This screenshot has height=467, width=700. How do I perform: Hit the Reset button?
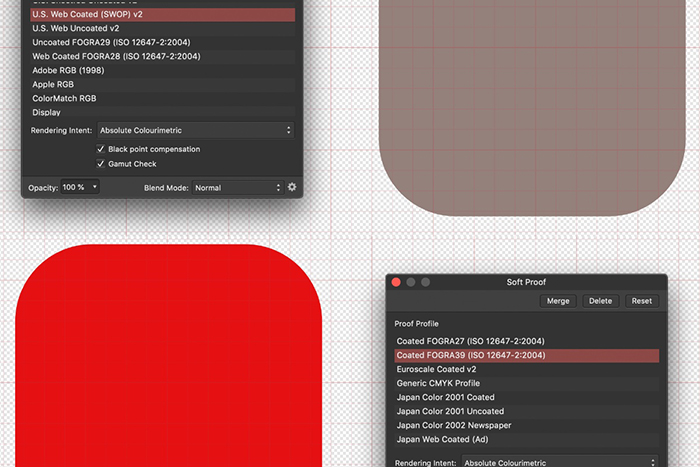pyautogui.click(x=641, y=301)
